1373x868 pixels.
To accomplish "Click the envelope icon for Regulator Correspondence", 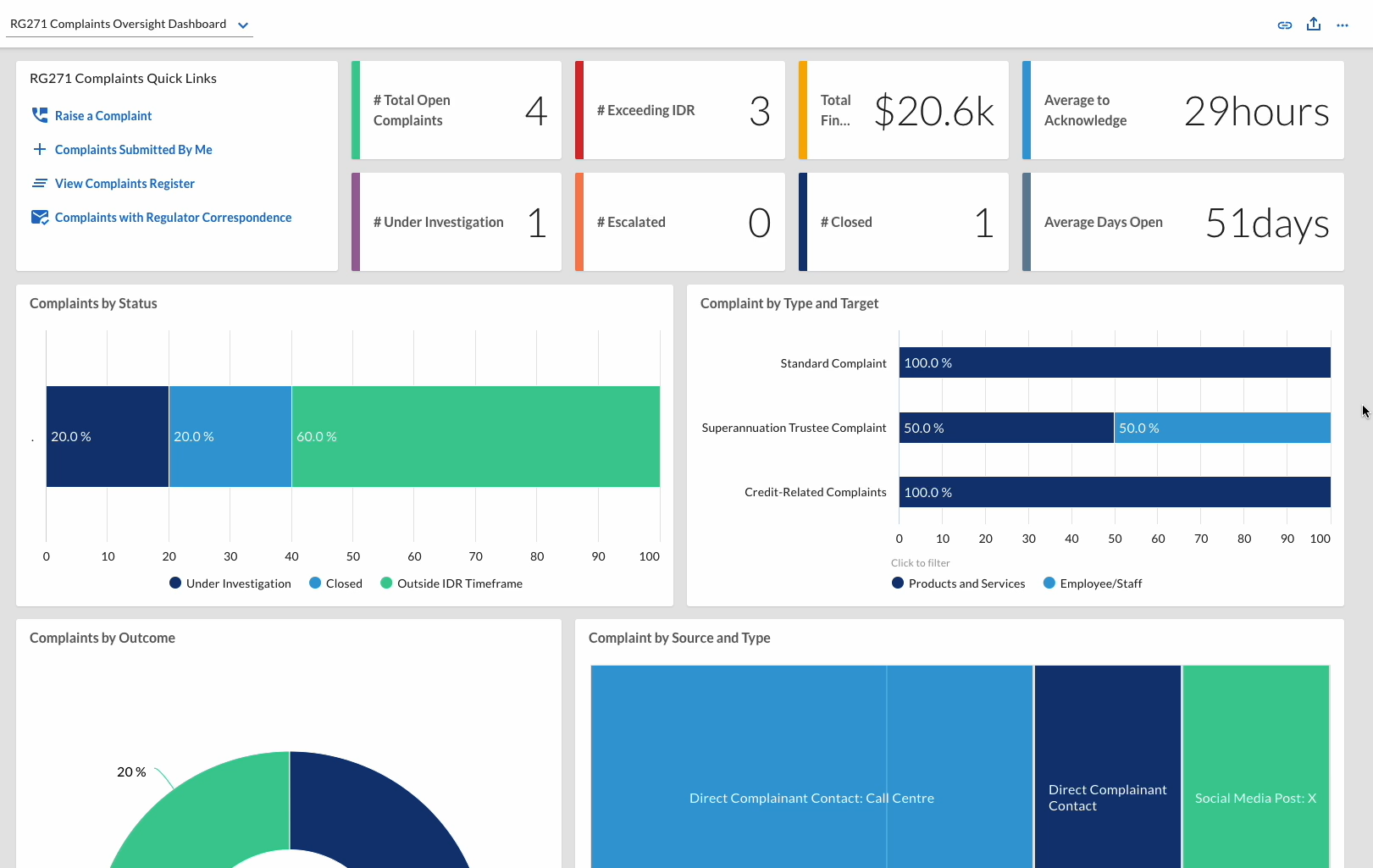I will [40, 217].
